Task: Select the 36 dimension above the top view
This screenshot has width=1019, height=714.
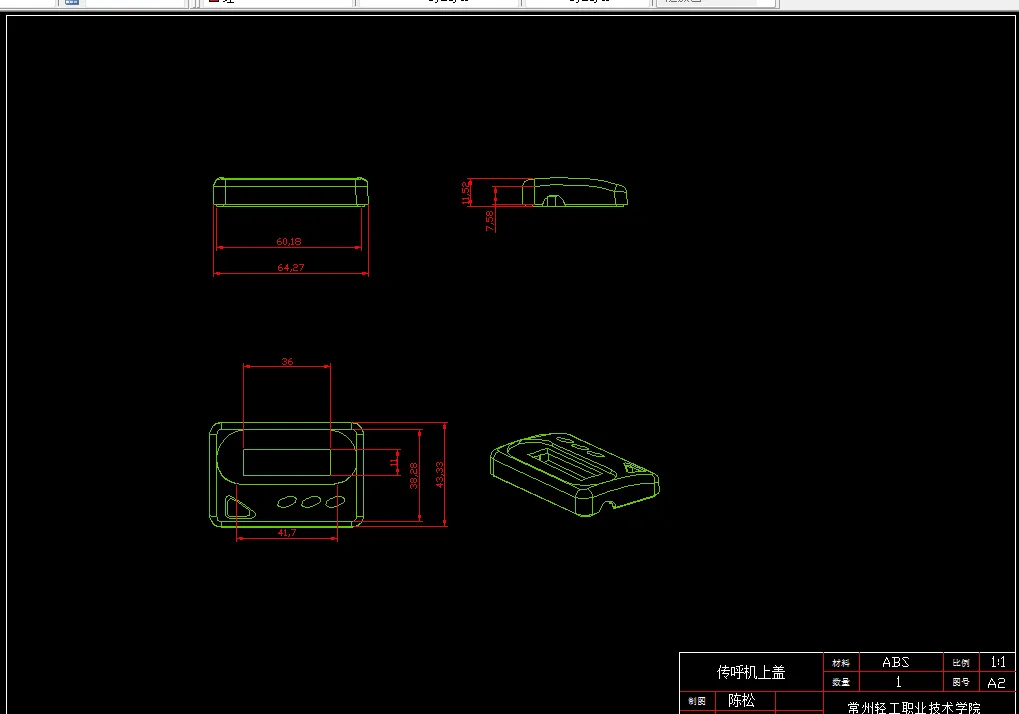Action: 287,361
